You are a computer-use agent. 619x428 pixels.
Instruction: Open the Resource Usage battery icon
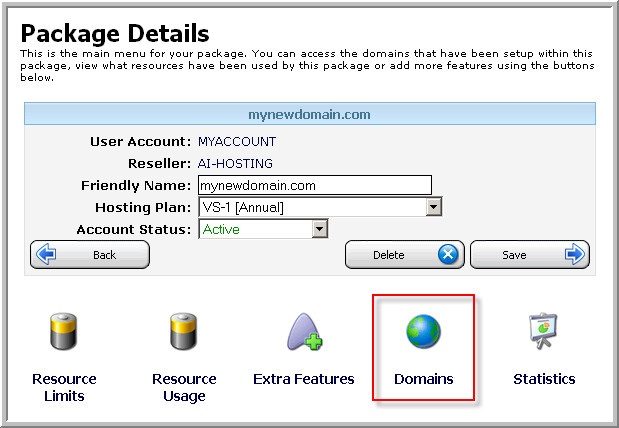(x=184, y=332)
